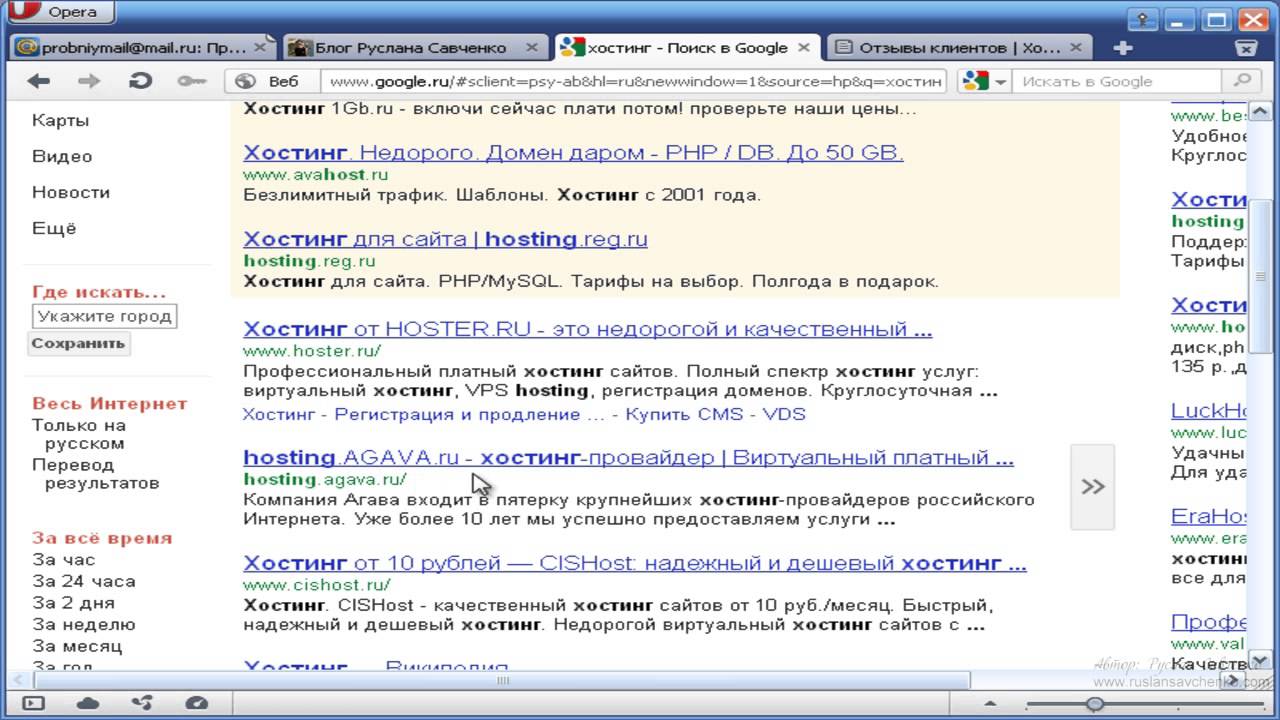Screen dimensions: 1280x720
Task: Go forward with the Forward arrow
Action: pos(89,81)
